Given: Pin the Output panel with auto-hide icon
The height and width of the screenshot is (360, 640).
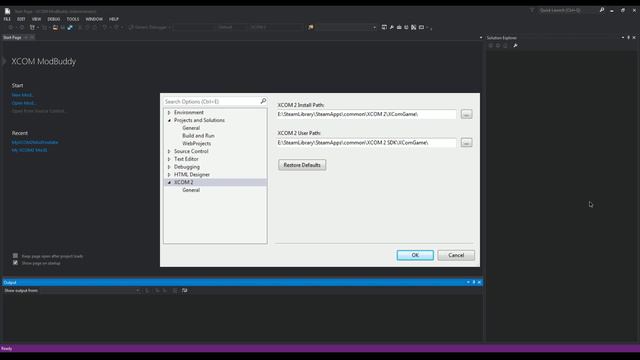Looking at the screenshot, I should pyautogui.click(x=474, y=282).
